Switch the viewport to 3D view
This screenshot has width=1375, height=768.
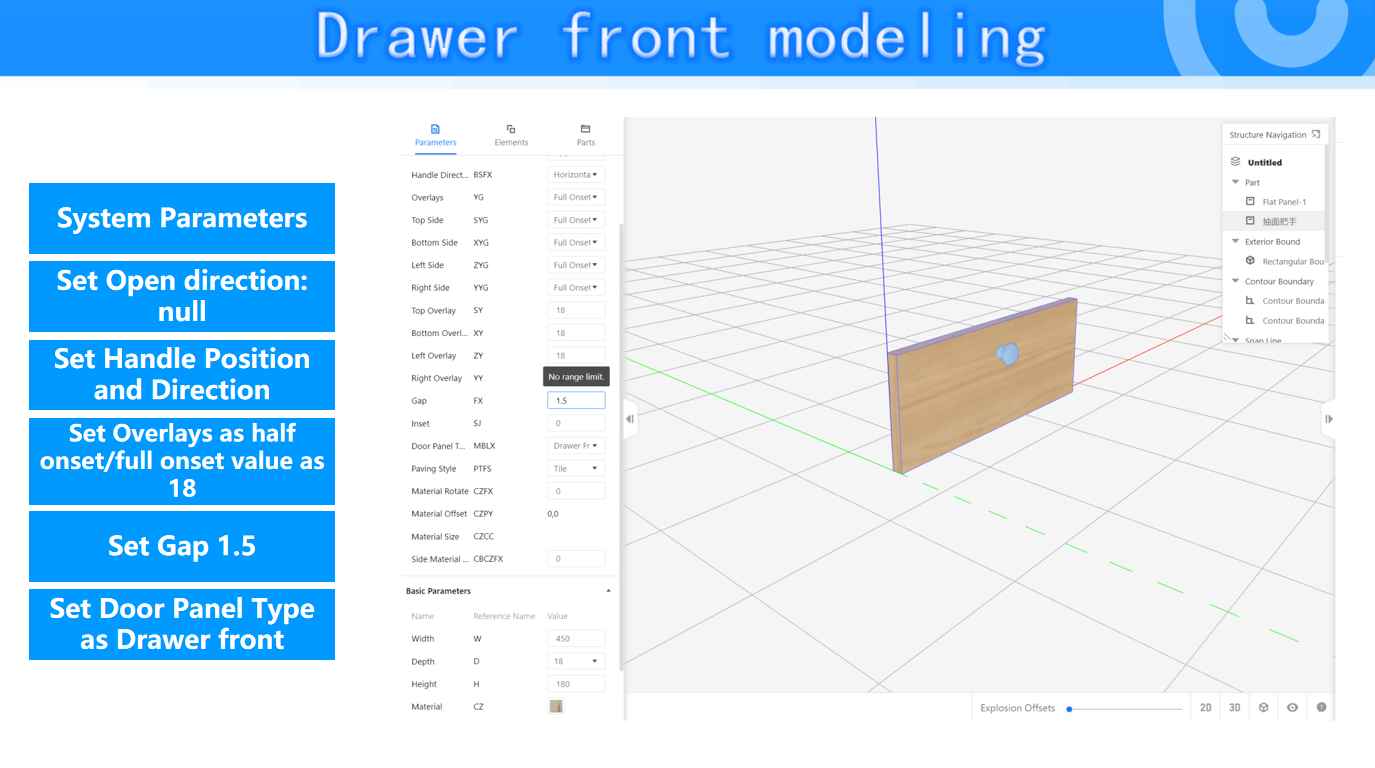click(x=1235, y=708)
